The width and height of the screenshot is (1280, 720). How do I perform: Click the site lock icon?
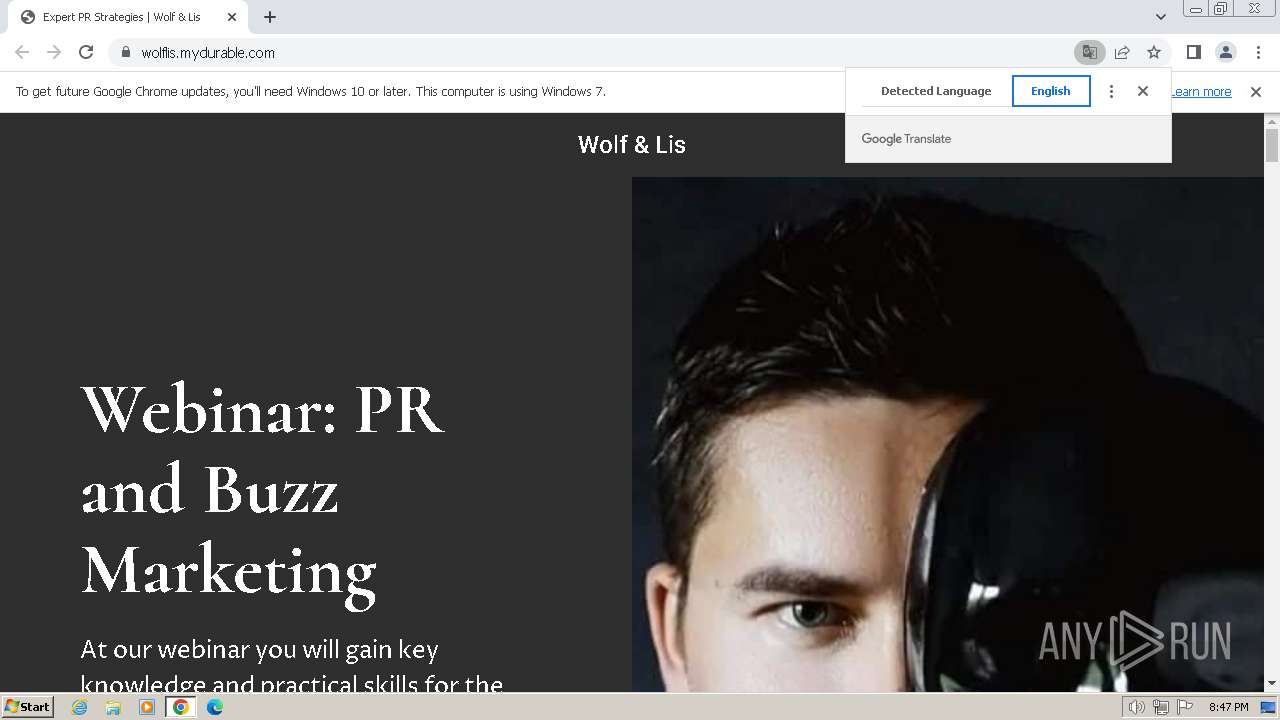point(125,52)
